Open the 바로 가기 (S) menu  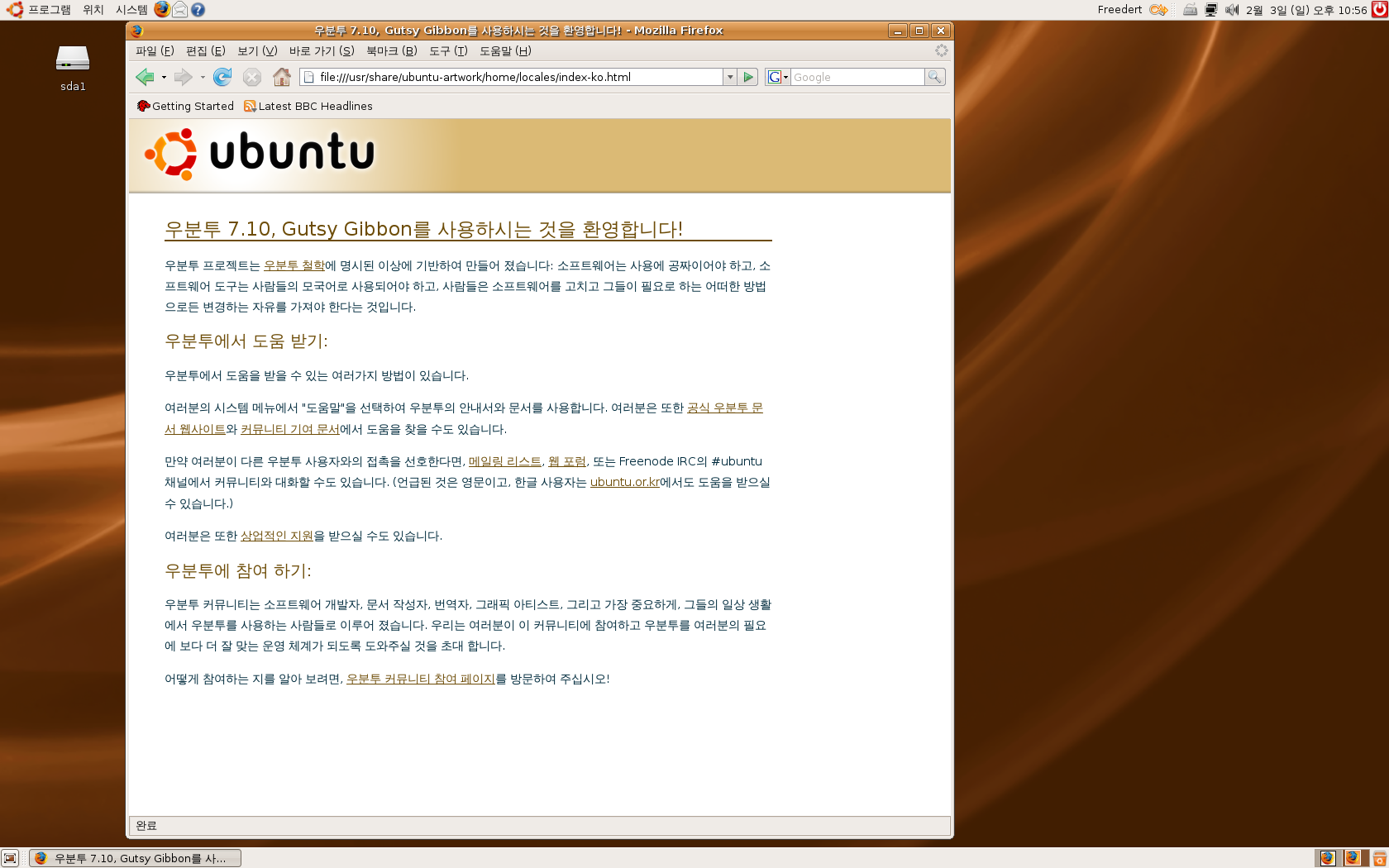(x=322, y=50)
